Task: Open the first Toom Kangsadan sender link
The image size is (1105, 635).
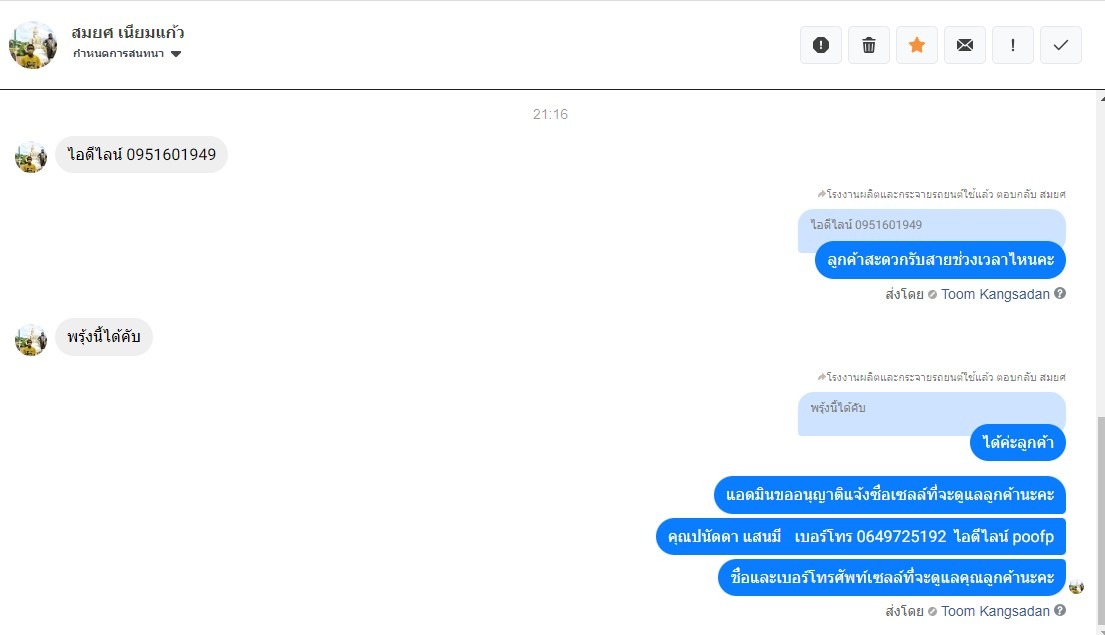Action: (x=995, y=294)
